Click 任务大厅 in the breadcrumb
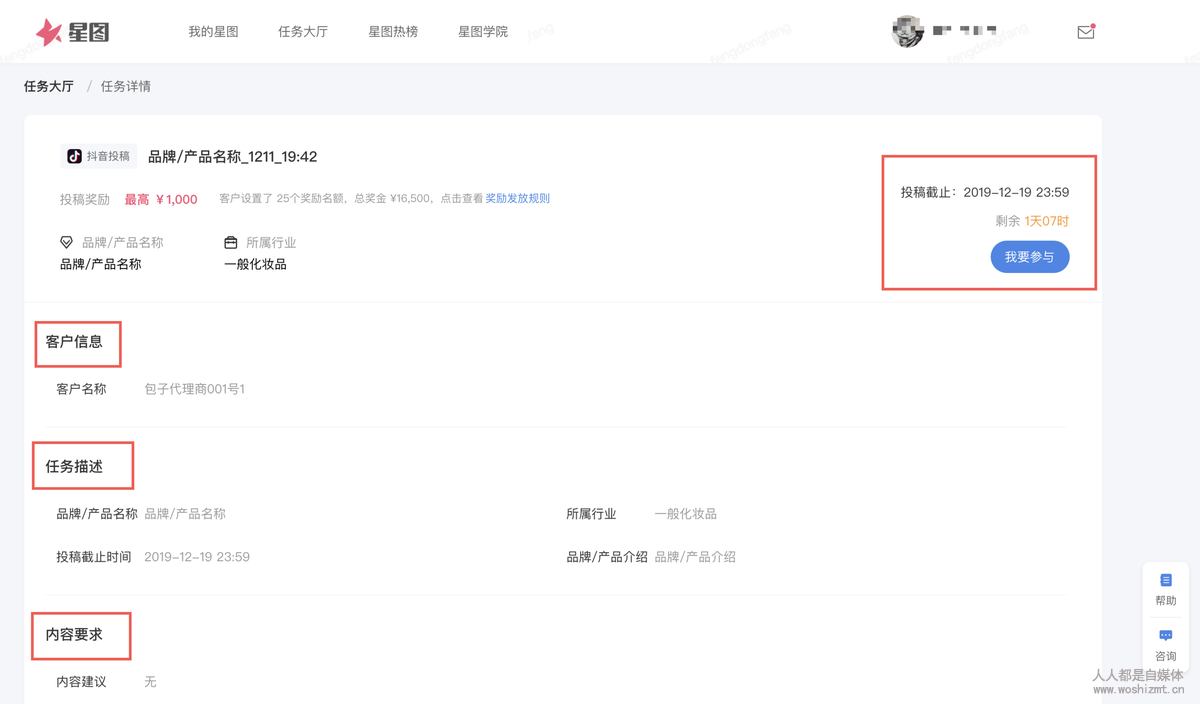 tap(49, 87)
